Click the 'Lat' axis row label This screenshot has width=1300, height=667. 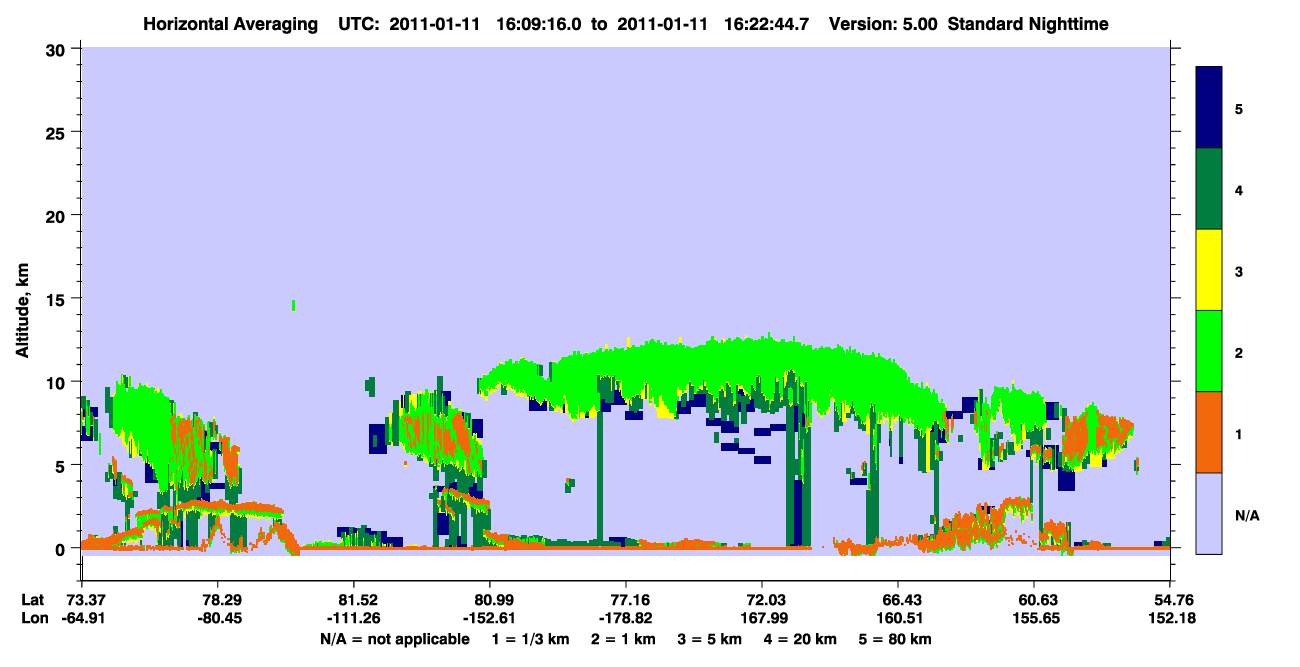pos(33,600)
